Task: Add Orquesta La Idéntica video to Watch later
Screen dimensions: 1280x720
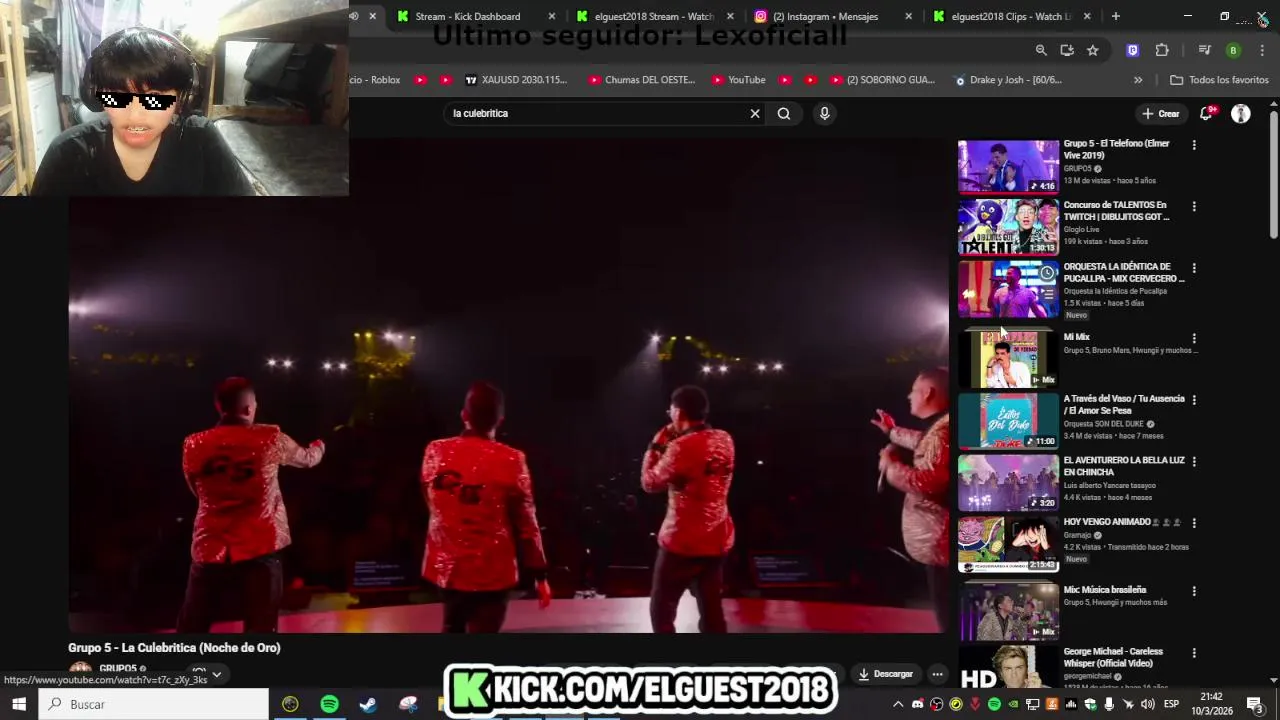Action: coord(1047,273)
